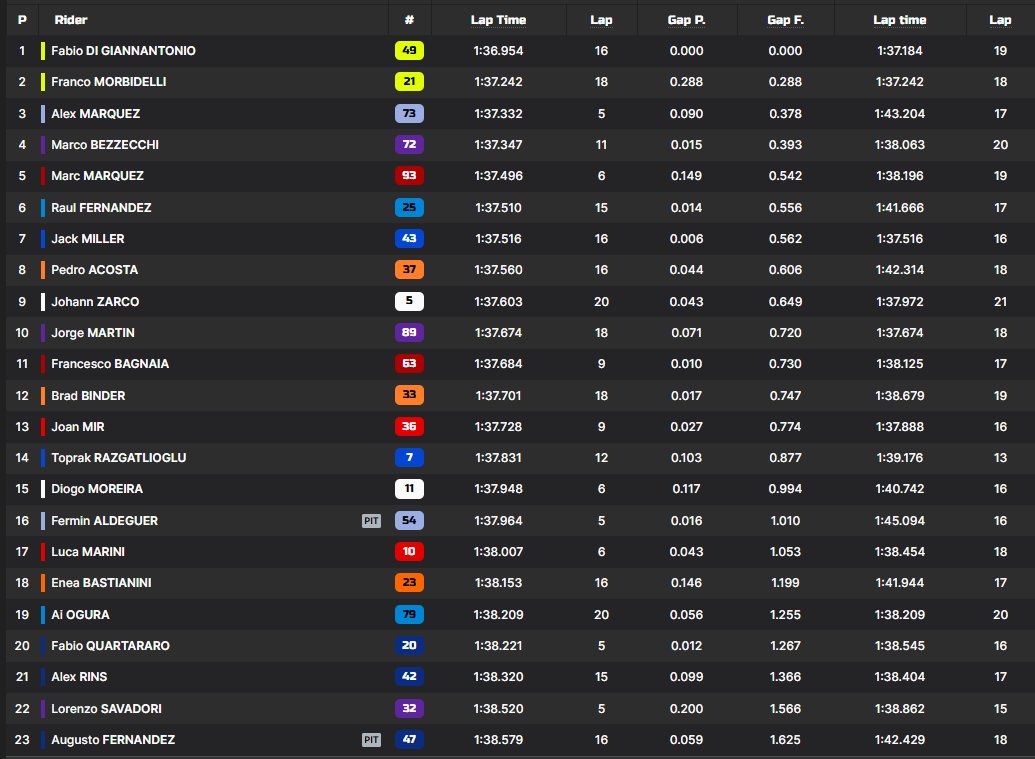
Task: Open rider Fabio DI GIANNANTONIO
Action: tap(123, 50)
